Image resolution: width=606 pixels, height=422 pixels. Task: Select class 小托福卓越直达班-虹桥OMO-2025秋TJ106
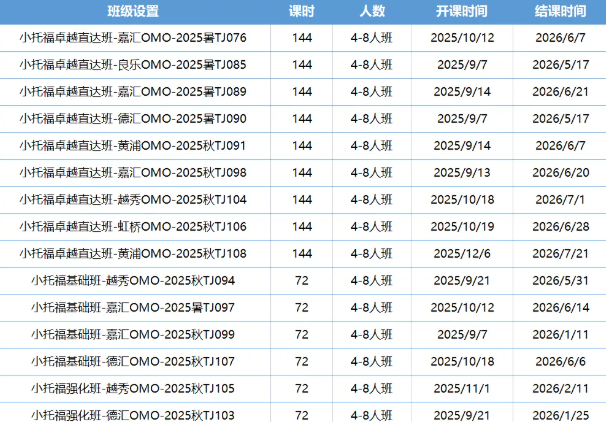133,226
